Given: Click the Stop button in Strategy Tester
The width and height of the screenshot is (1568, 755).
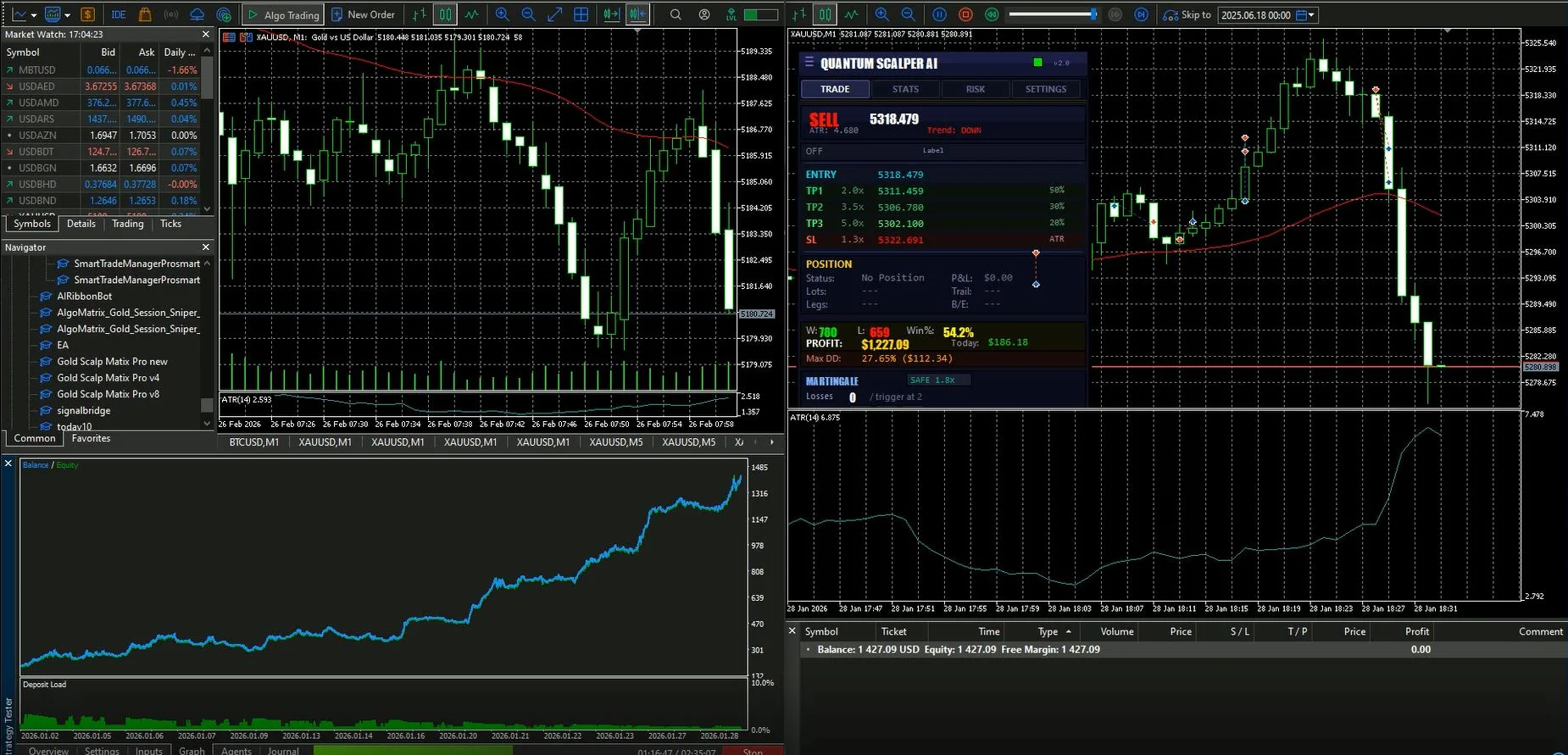Looking at the screenshot, I should click(753, 751).
